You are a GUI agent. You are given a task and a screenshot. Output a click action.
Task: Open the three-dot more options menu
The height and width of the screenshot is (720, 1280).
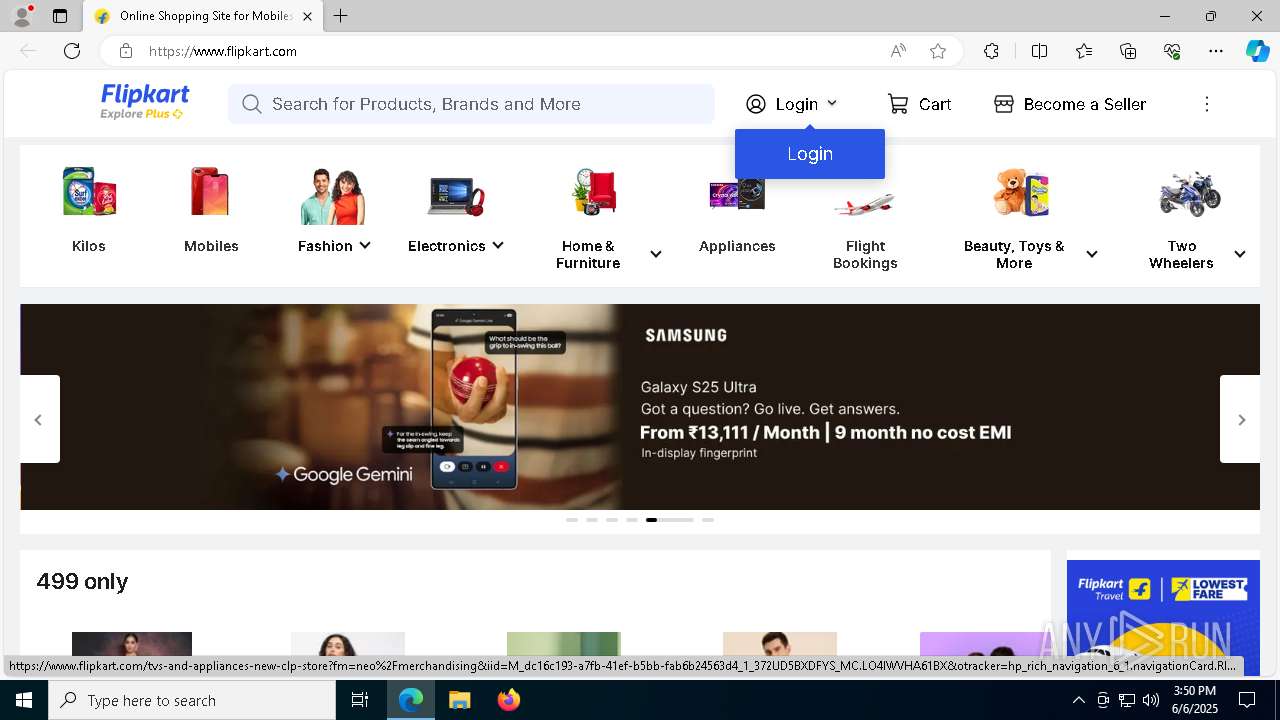click(x=1207, y=104)
